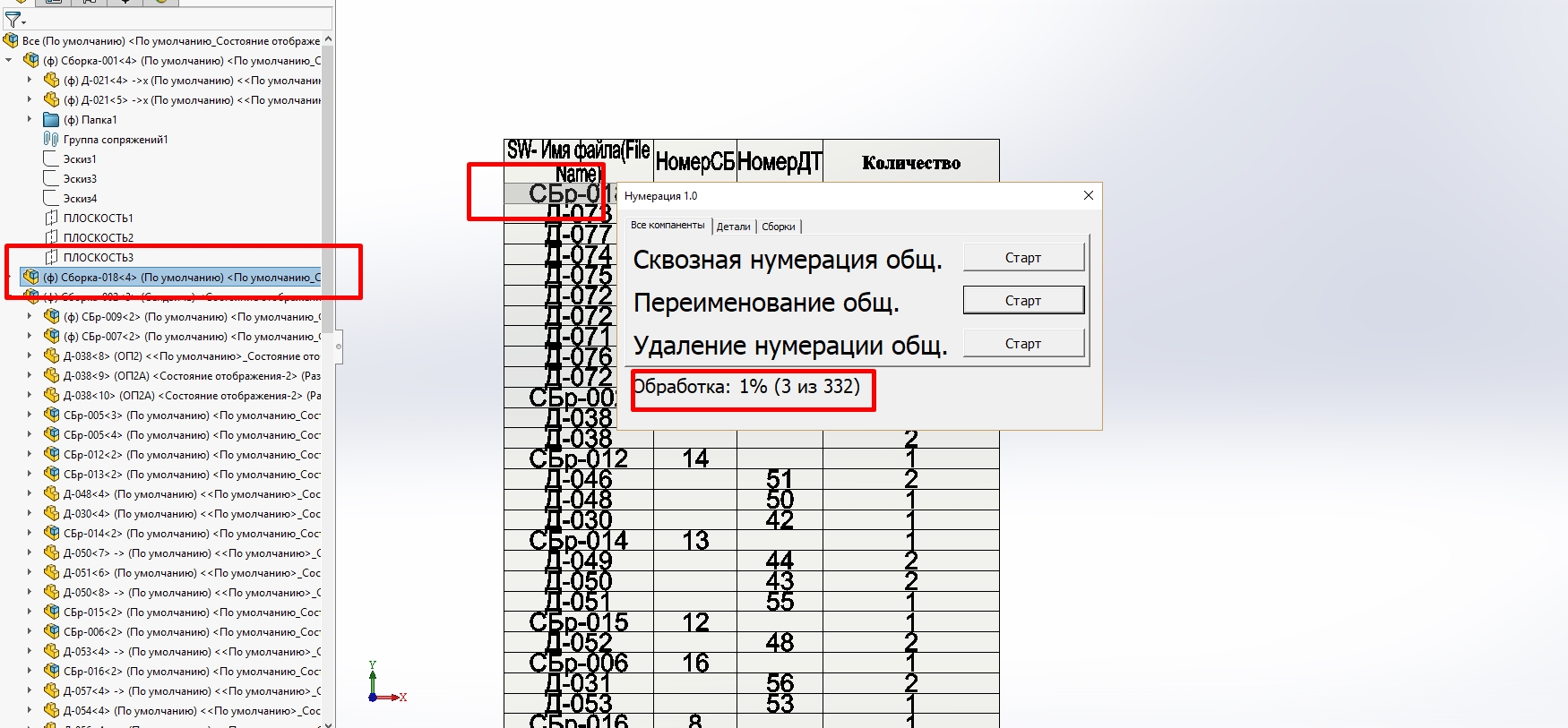Open the Сборки tab

[778, 227]
